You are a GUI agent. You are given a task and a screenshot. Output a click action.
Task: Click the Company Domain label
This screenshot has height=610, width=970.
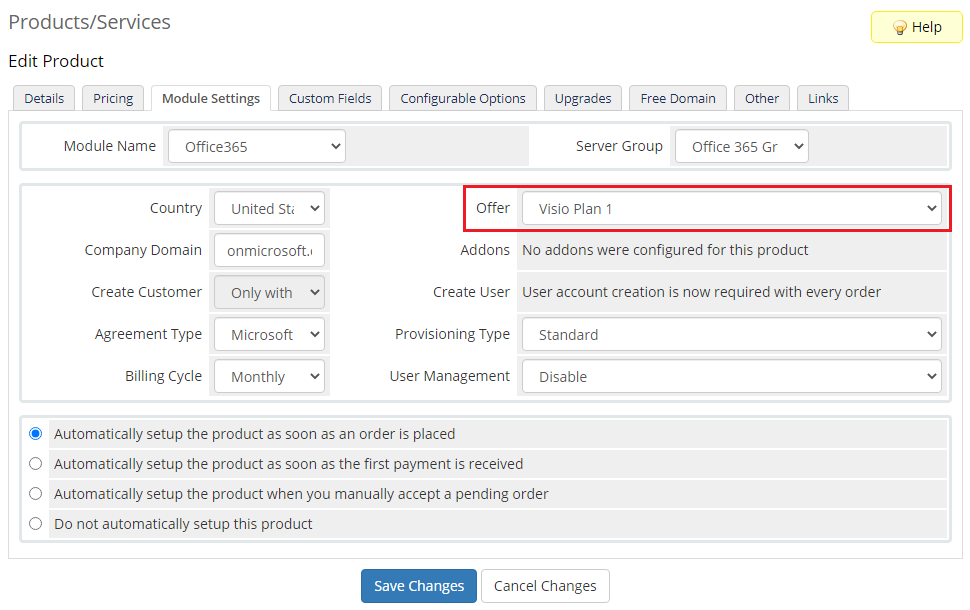144,250
